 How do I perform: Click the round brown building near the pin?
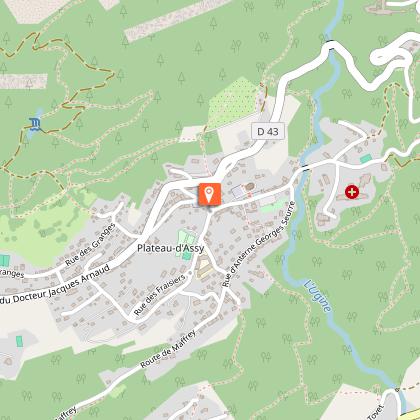click(250, 187)
